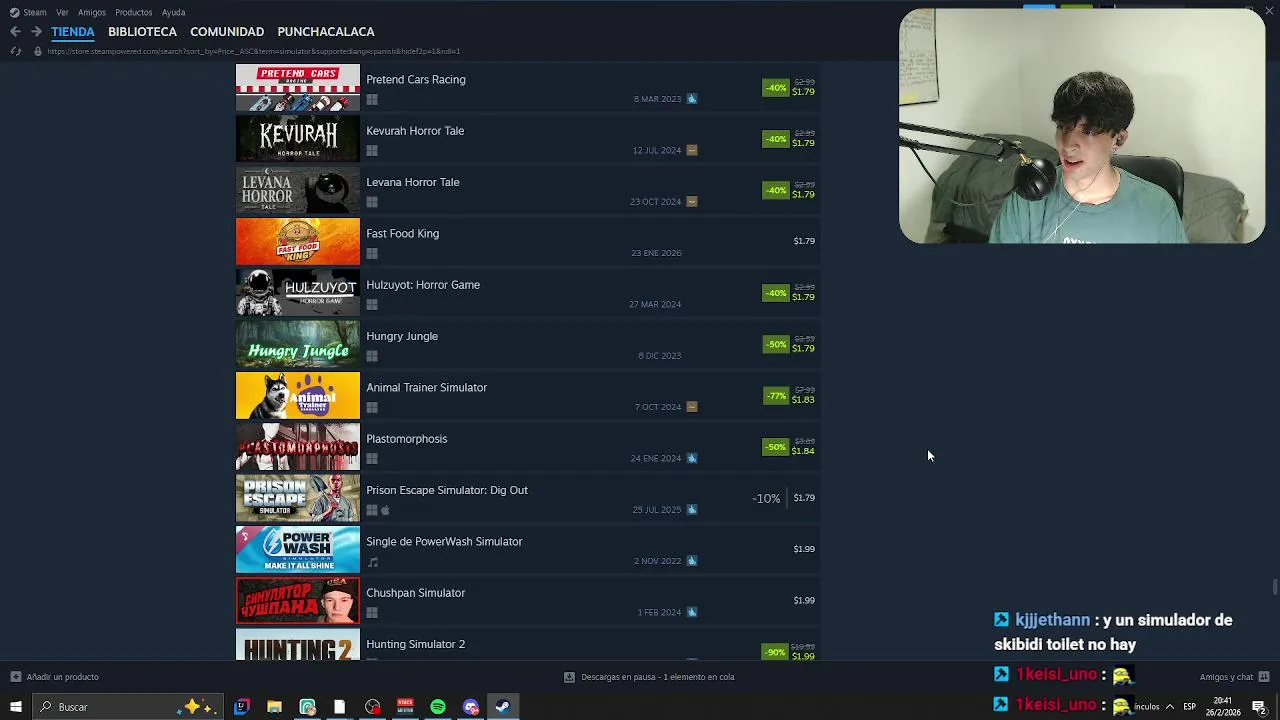Click Windows icon under Fast Food King

point(372,254)
